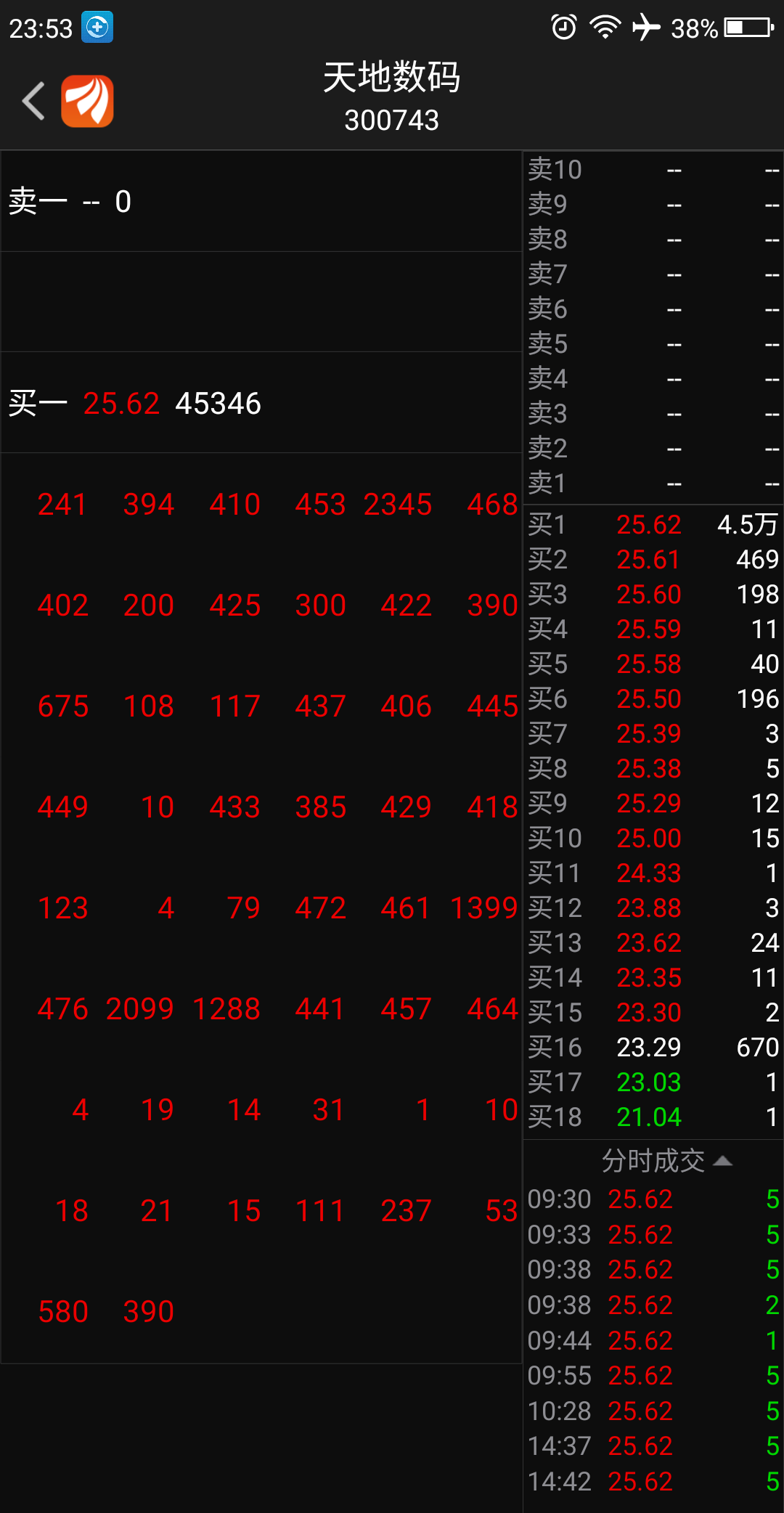Tap the 09:33 trade record
Image resolution: width=784 pixels, height=1513 pixels.
653,1234
